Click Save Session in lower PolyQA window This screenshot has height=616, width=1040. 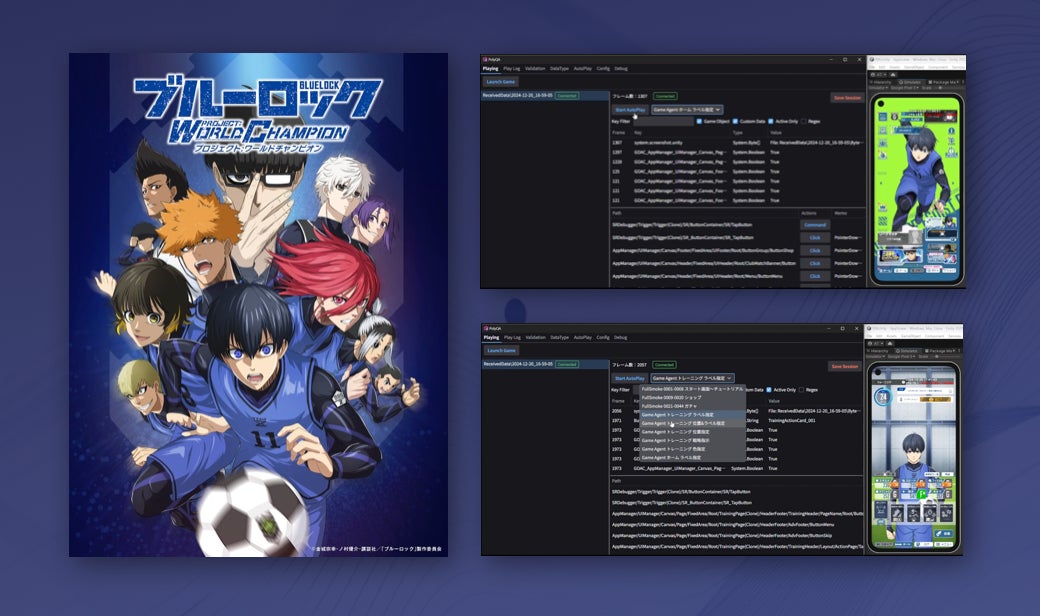[x=844, y=366]
